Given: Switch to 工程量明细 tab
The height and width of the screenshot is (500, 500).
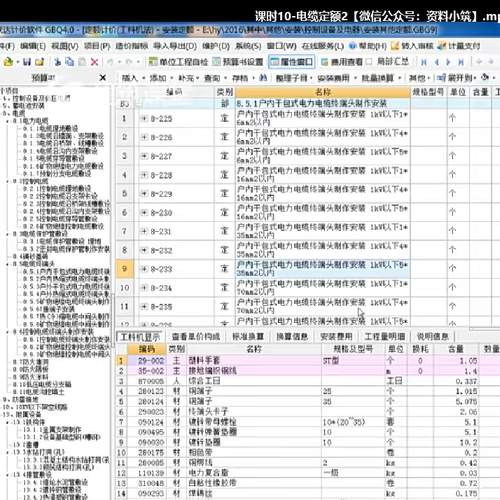Looking at the screenshot, I should click(385, 336).
